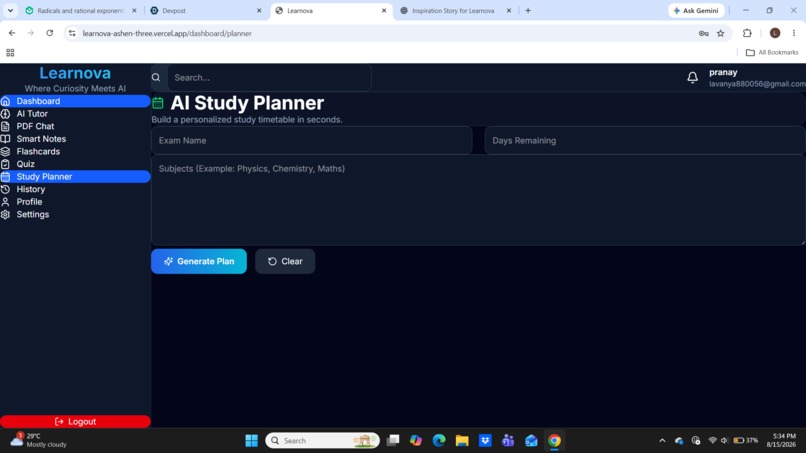Click the Profile person icon
This screenshot has height=453, width=806.
pyautogui.click(x=6, y=202)
